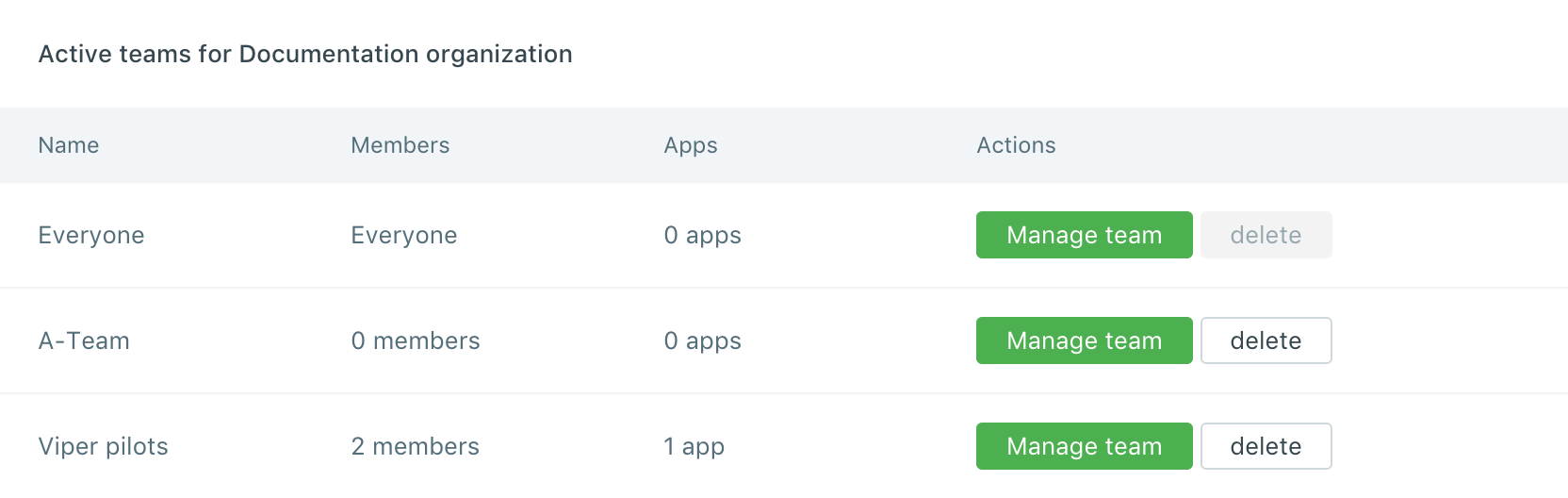Click Viper pilots' 1 app count

(694, 446)
